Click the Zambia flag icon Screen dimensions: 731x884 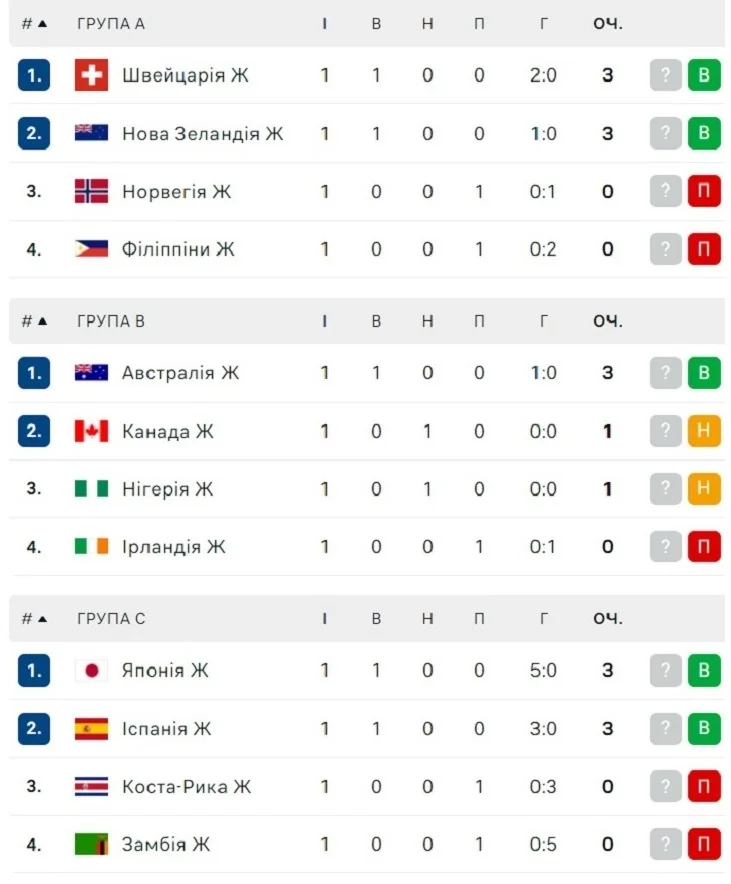91,844
